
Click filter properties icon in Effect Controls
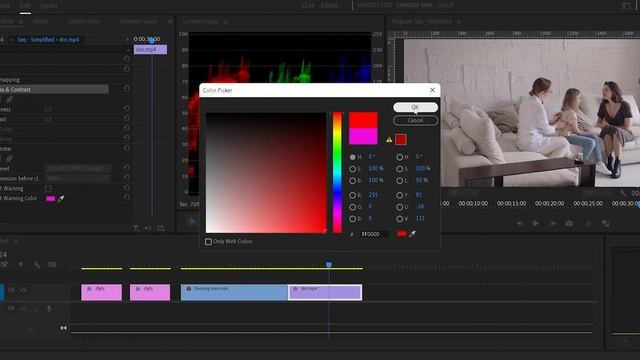[x=136, y=228]
